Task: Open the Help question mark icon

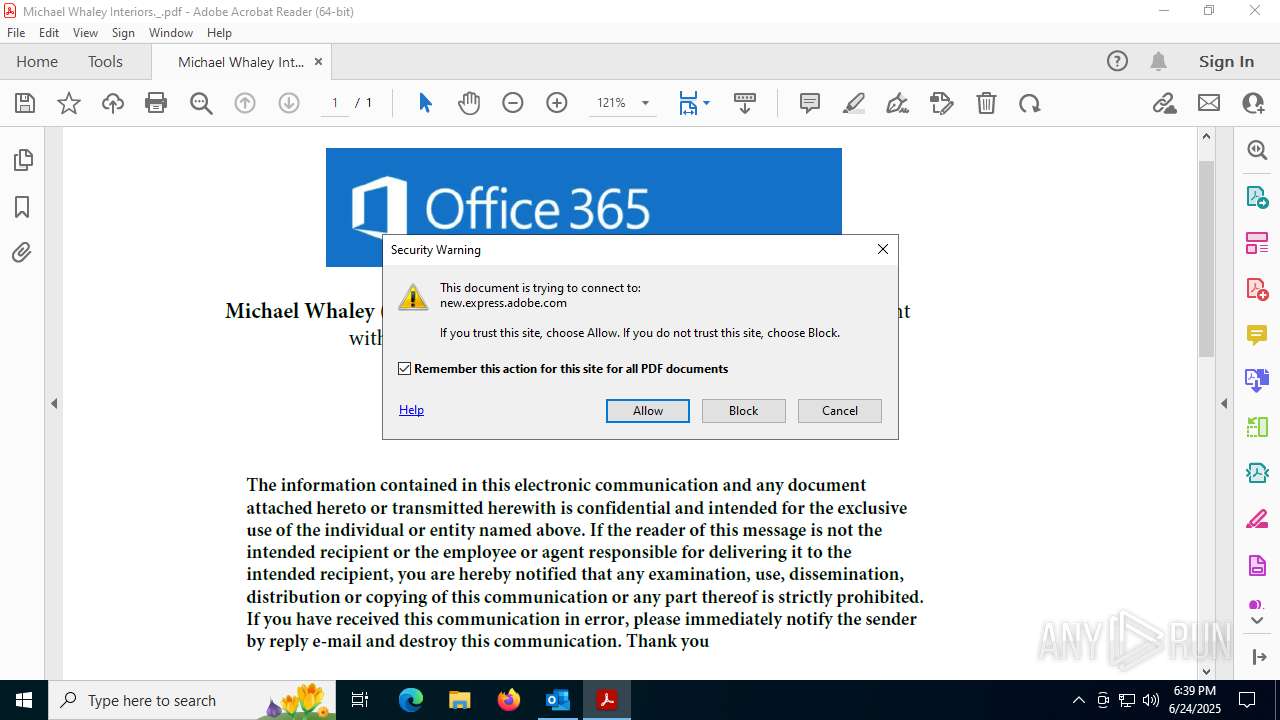Action: coord(1117,61)
